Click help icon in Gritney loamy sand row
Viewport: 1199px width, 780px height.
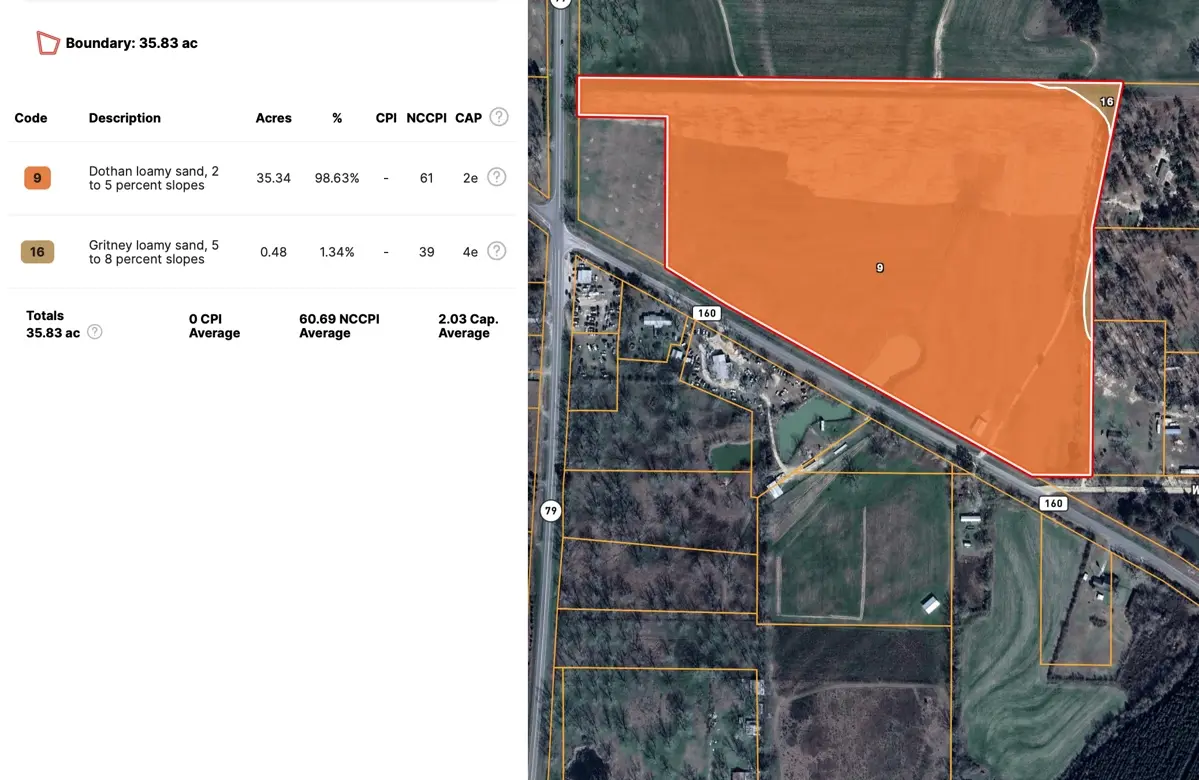click(x=496, y=251)
